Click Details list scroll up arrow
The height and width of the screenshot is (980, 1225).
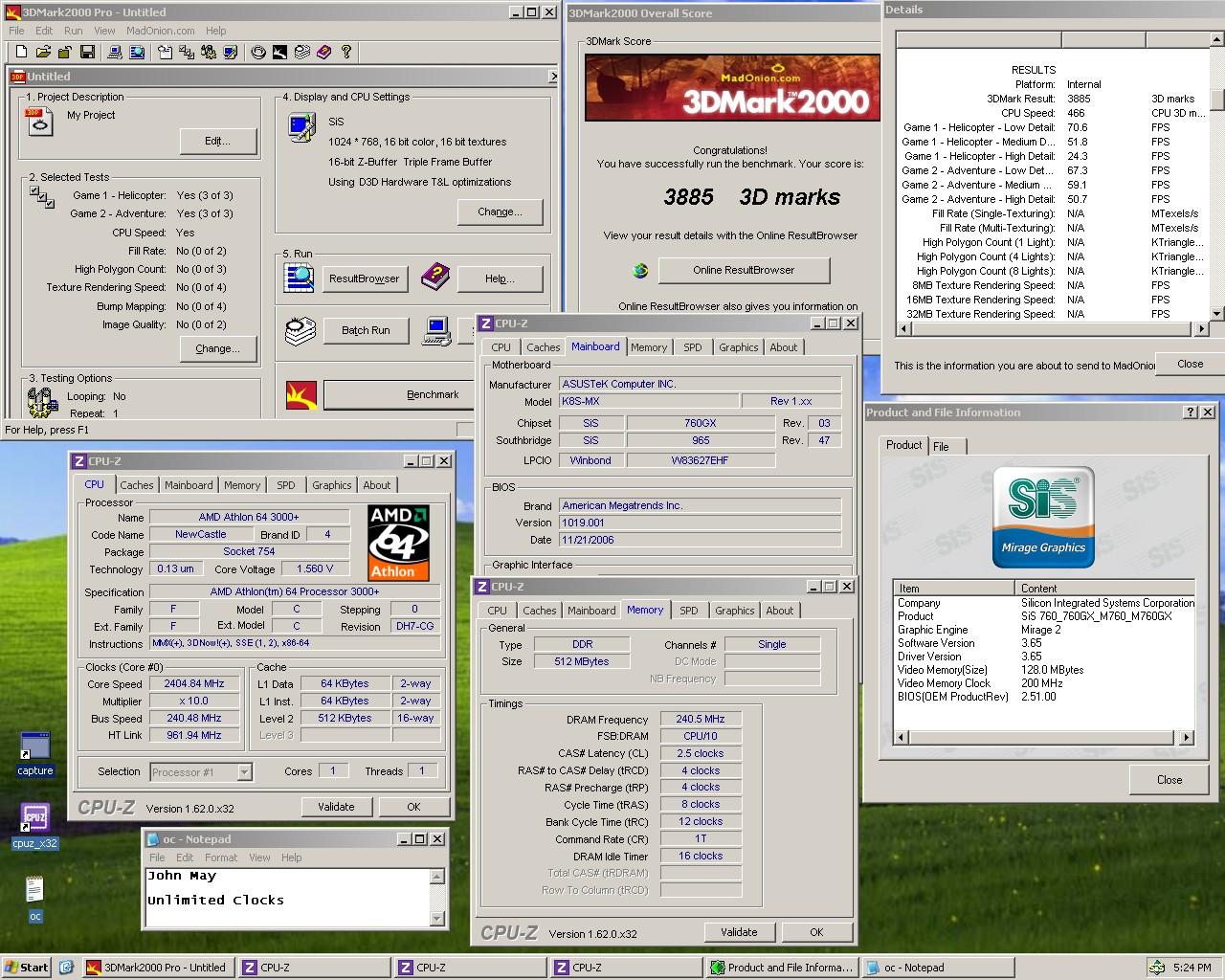(1216, 38)
